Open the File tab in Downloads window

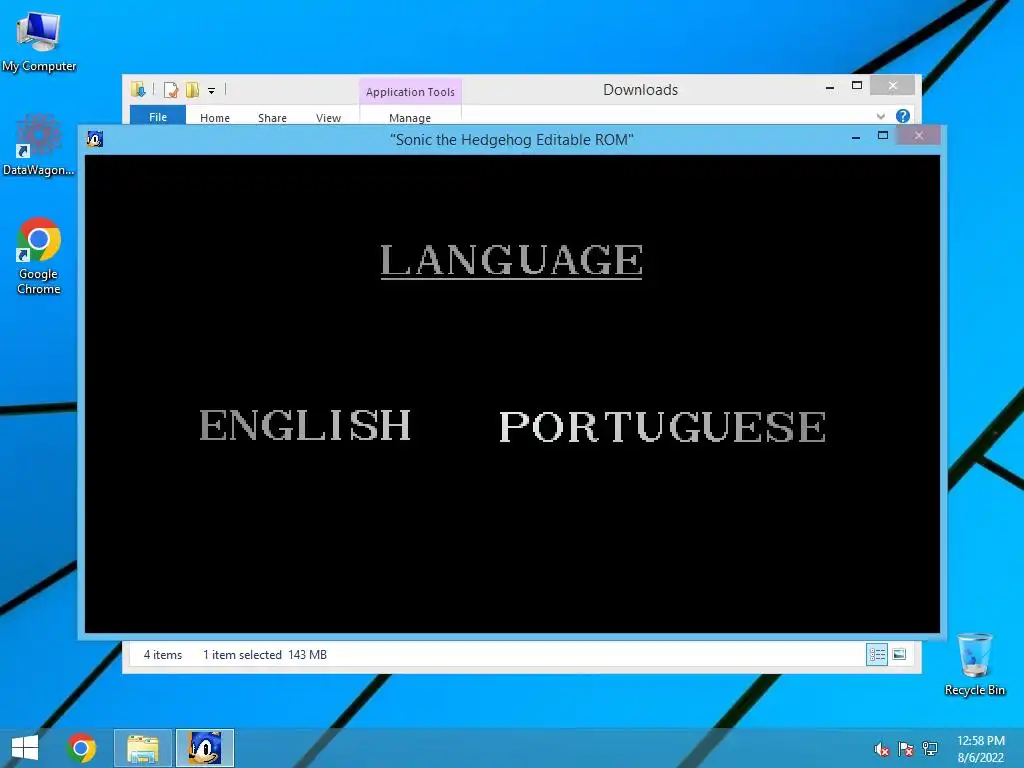point(158,117)
